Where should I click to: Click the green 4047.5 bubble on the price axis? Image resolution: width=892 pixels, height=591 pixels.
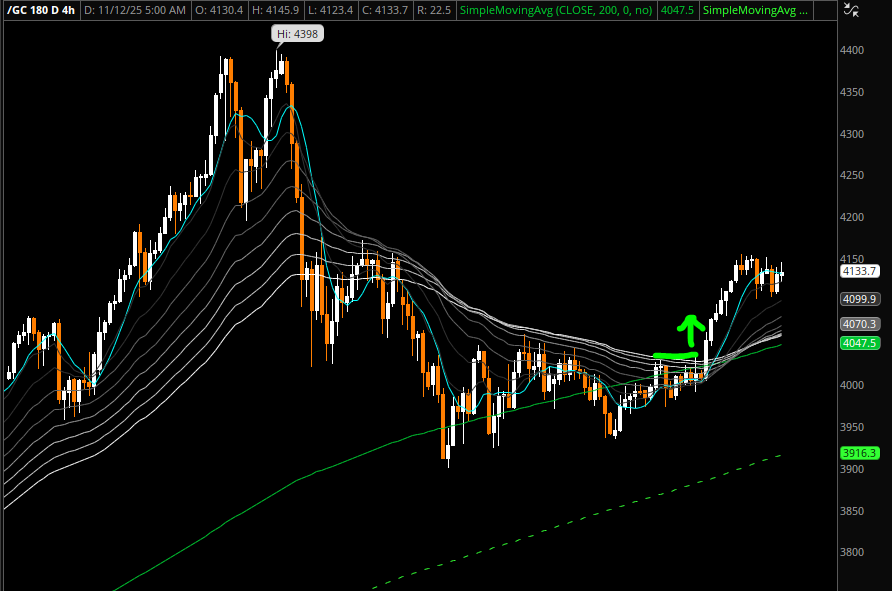pos(859,343)
